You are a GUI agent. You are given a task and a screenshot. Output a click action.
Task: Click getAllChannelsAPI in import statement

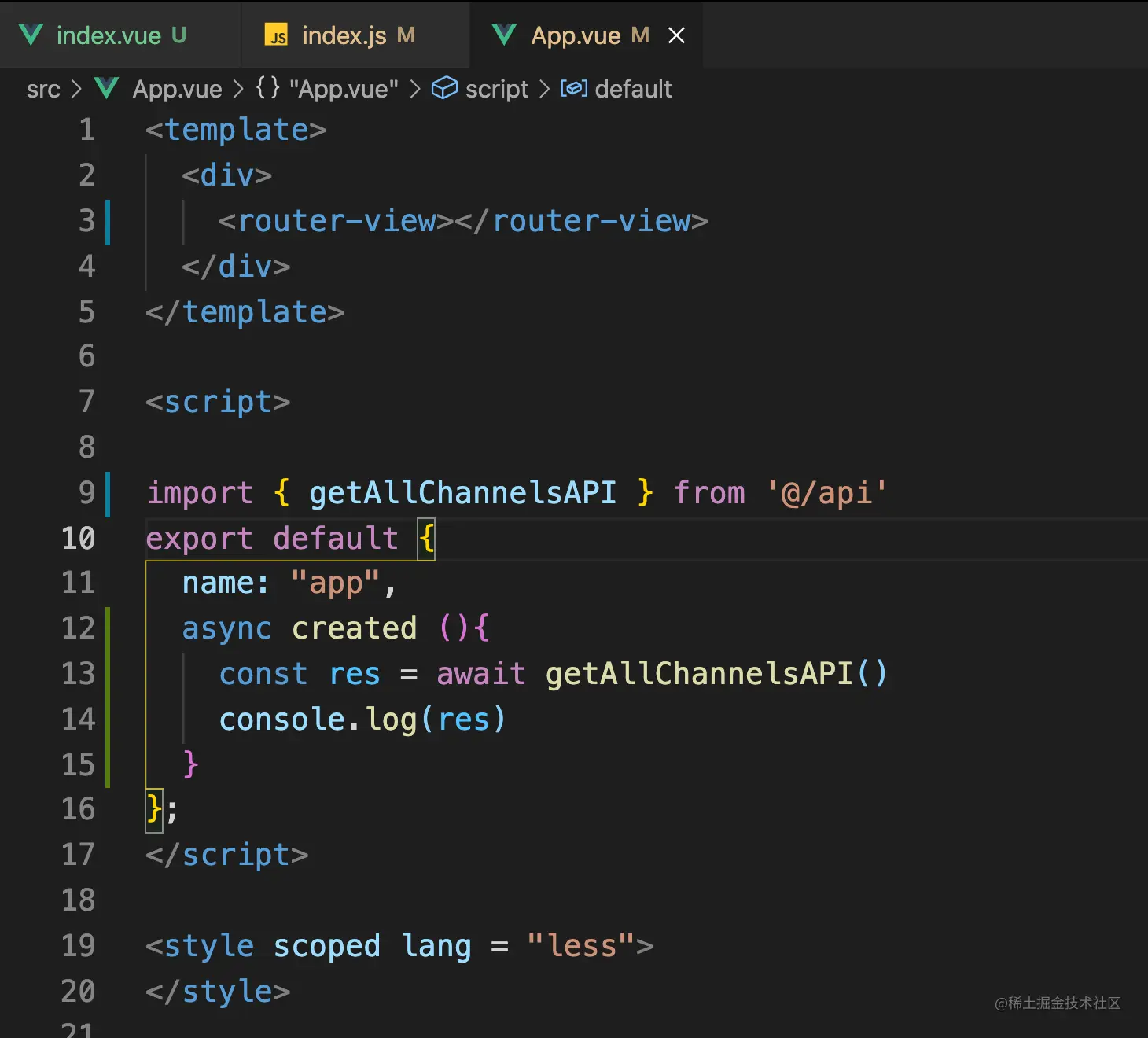point(462,493)
